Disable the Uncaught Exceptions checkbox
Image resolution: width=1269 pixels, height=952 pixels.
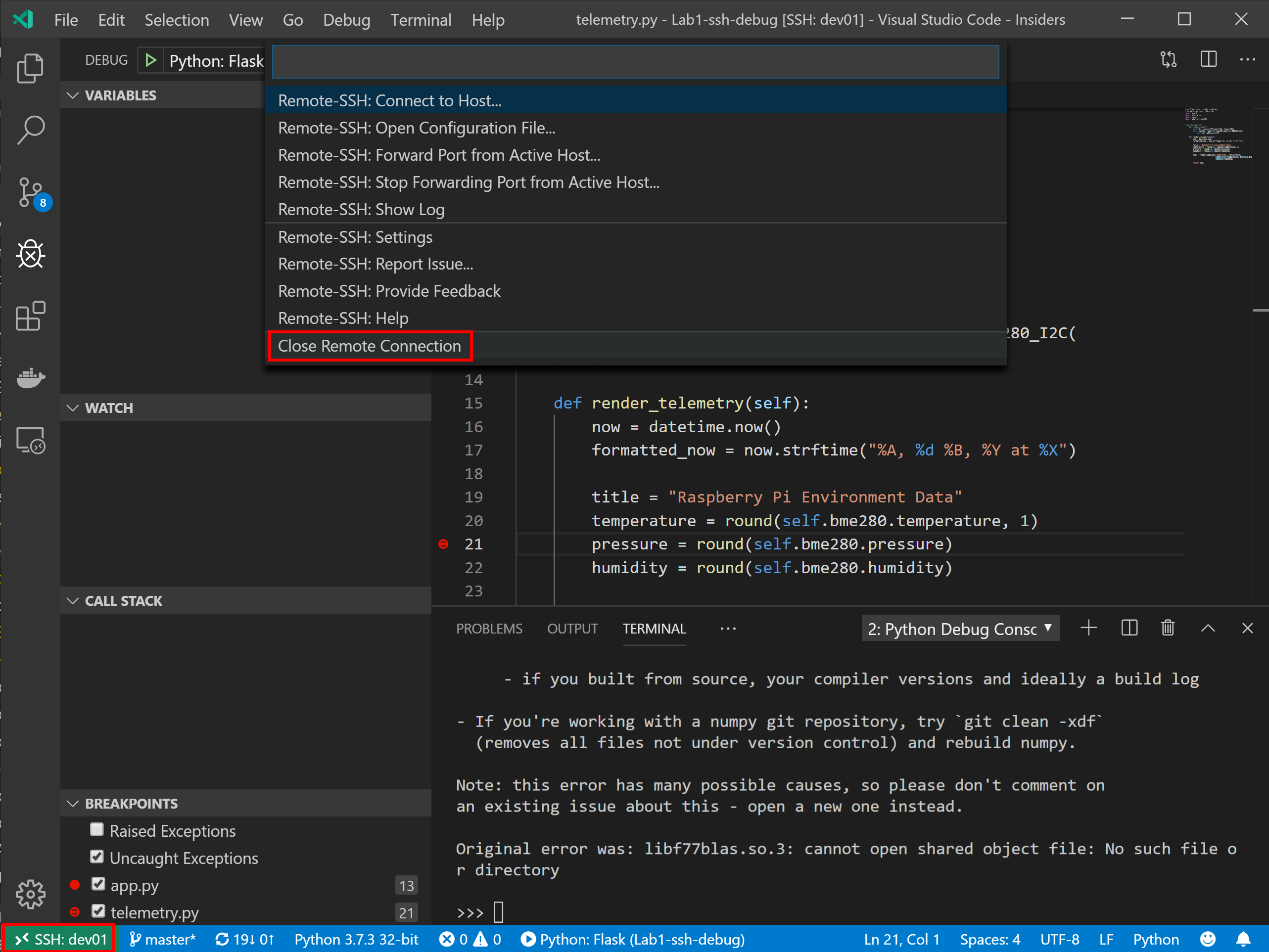click(x=97, y=857)
